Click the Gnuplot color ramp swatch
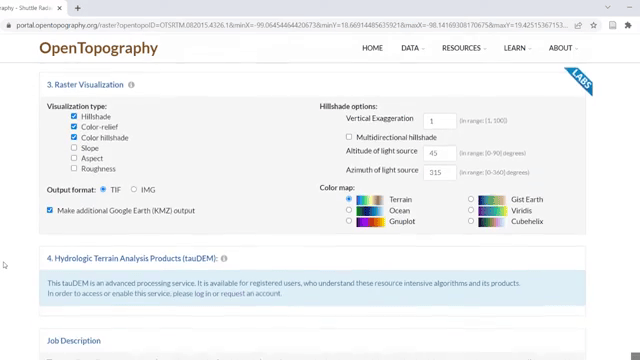The width and height of the screenshot is (640, 360). click(x=370, y=222)
